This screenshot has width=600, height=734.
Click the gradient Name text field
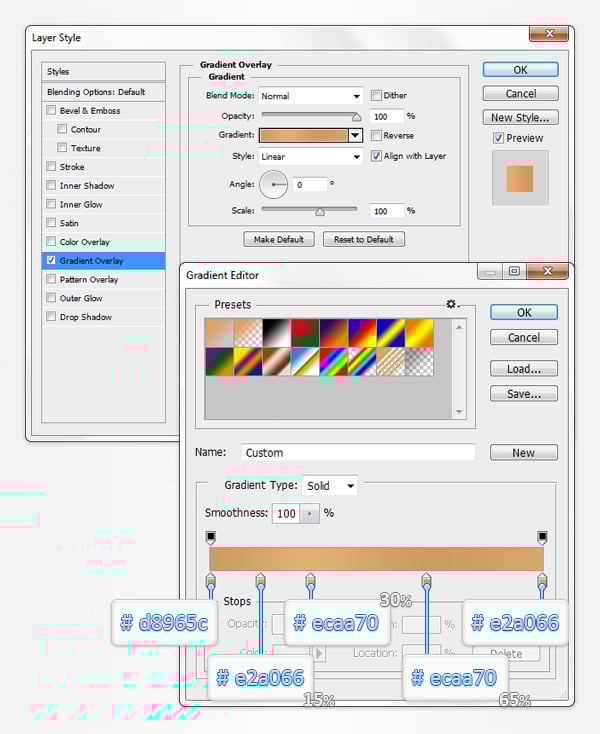[358, 453]
